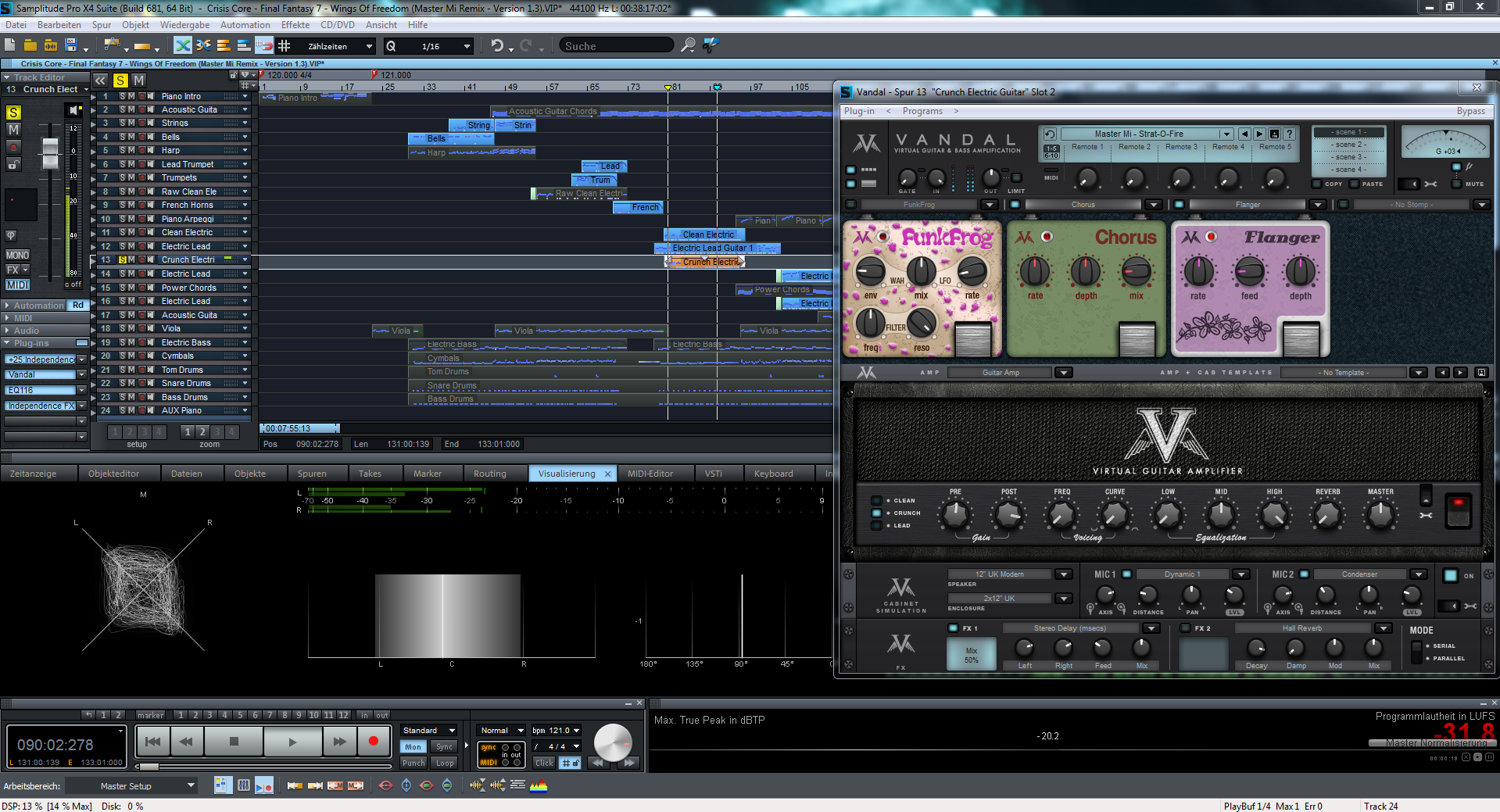
Task: Select the LEAD amp channel
Action: pos(877,526)
